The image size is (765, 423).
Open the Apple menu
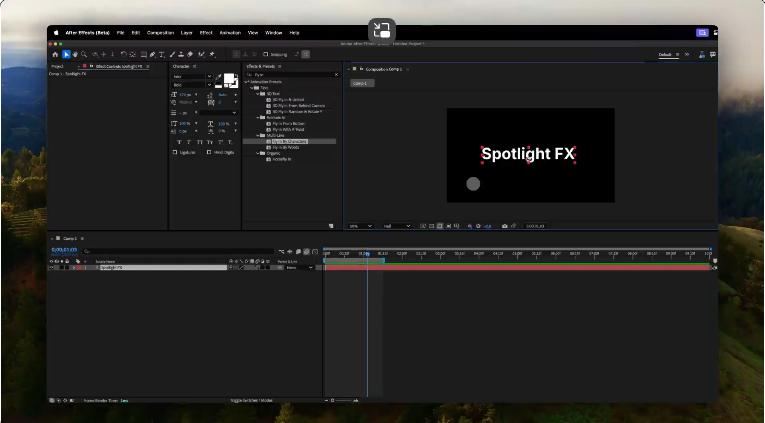click(x=56, y=33)
